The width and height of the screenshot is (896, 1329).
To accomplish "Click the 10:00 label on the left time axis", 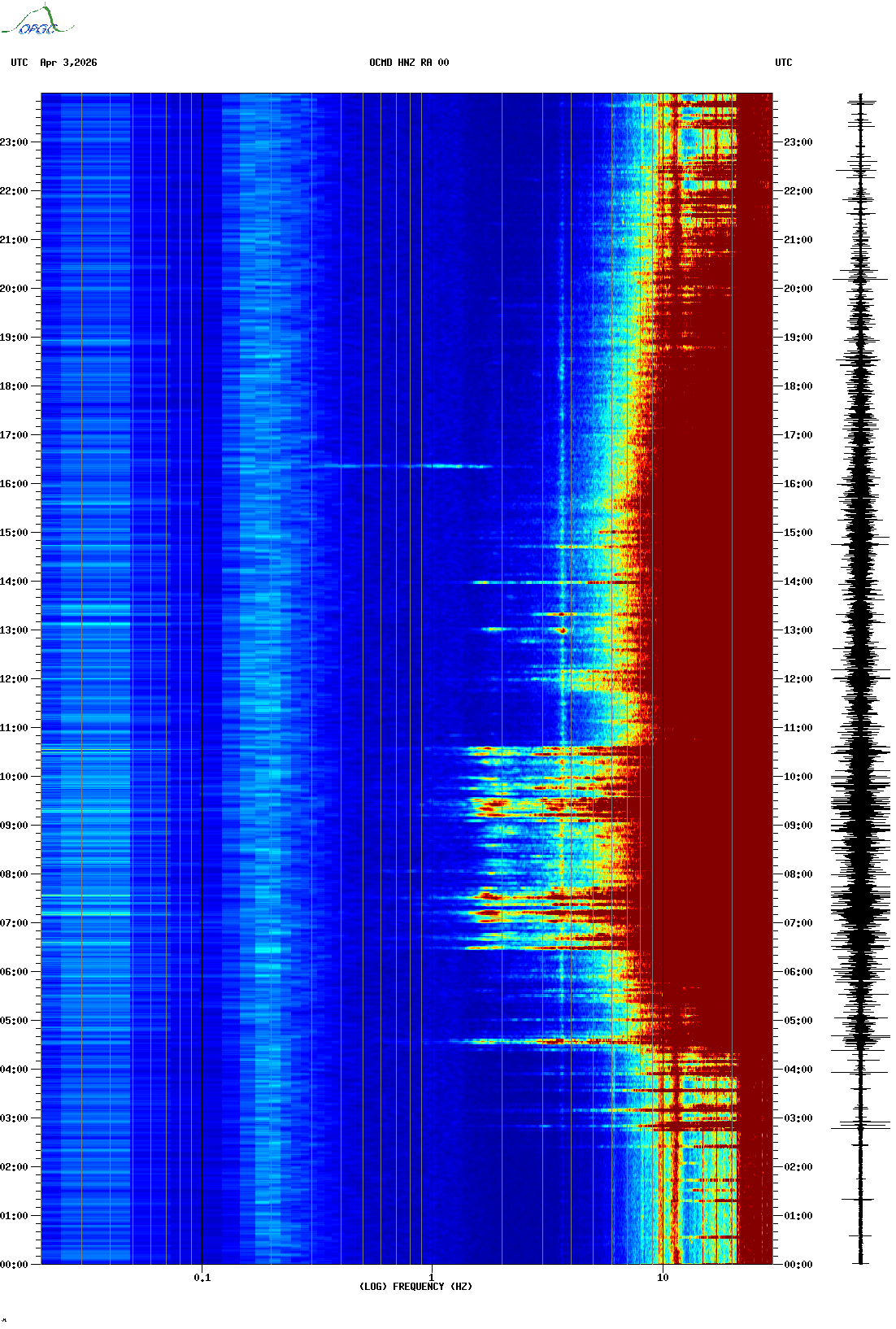I will coord(14,777).
